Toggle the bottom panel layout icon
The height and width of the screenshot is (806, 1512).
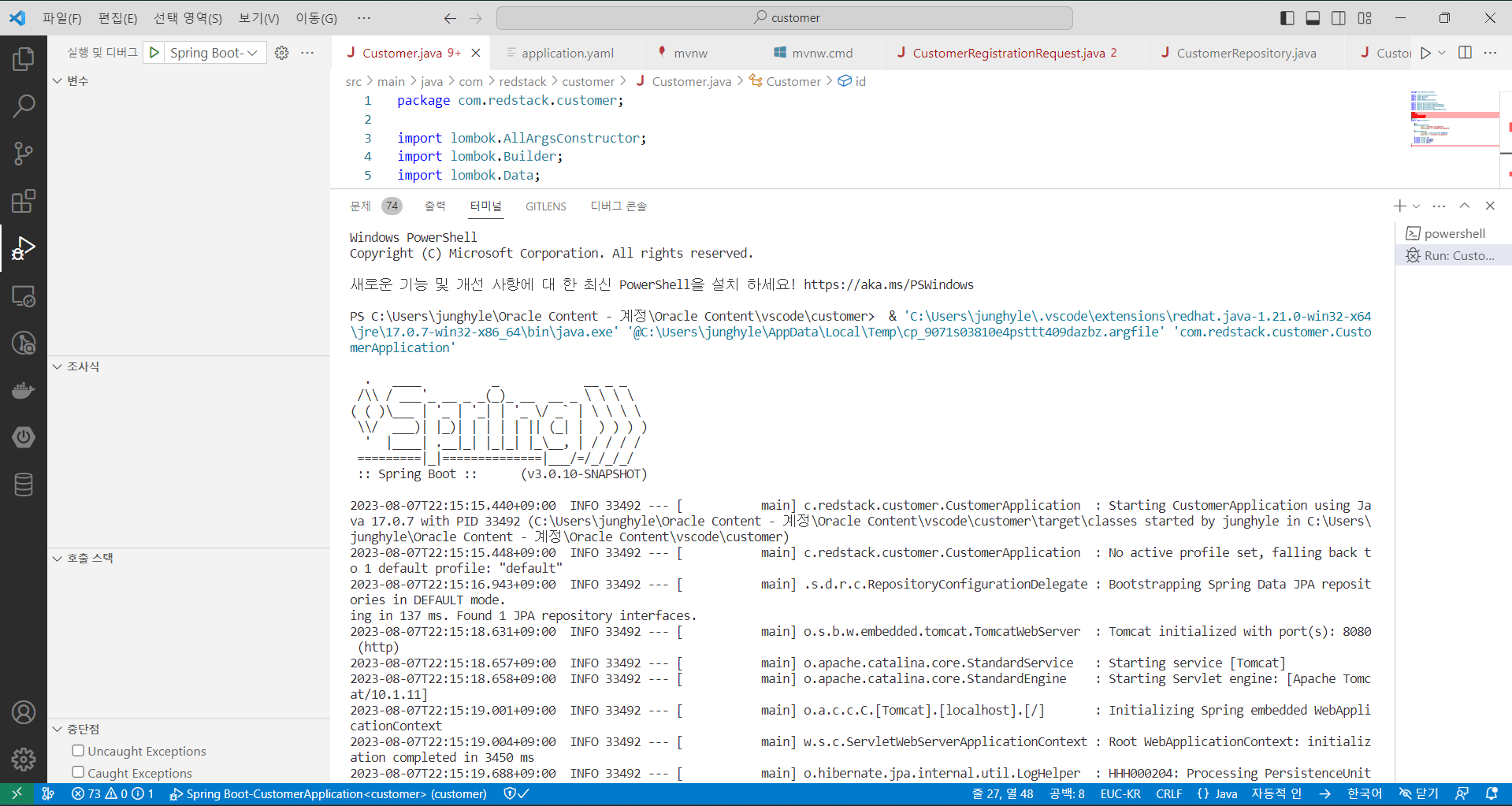click(x=1313, y=18)
